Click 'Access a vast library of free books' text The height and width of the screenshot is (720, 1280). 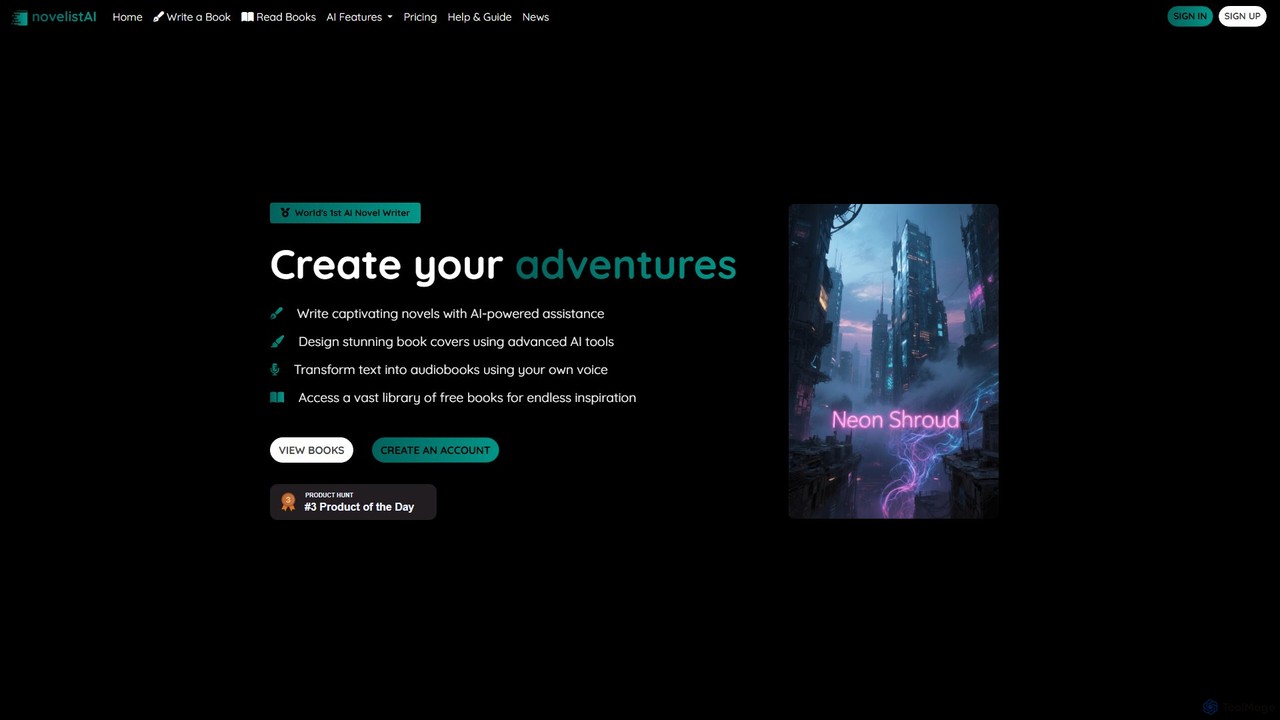[467, 397]
